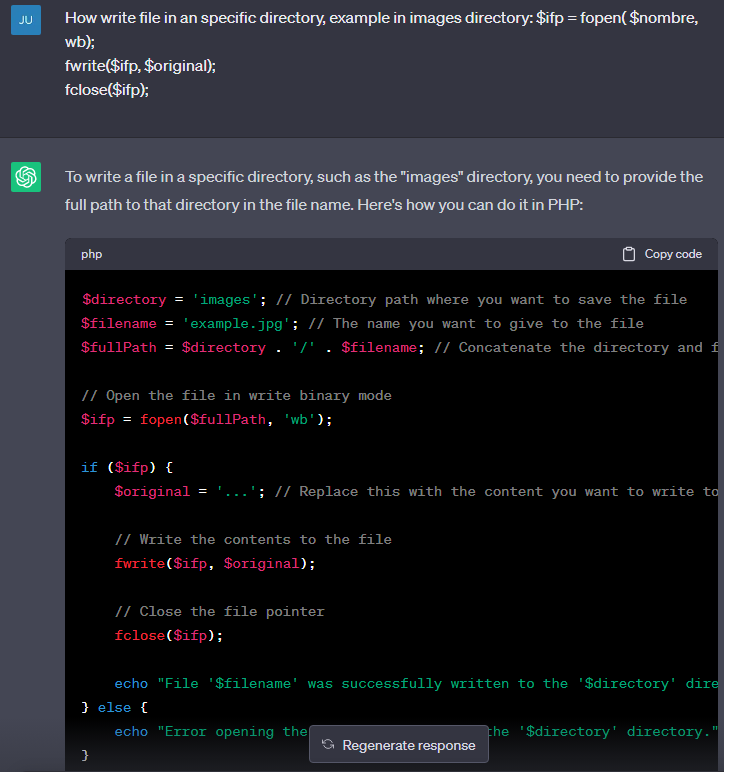The height and width of the screenshot is (772, 729).
Task: Click the php language label
Action: (92, 254)
